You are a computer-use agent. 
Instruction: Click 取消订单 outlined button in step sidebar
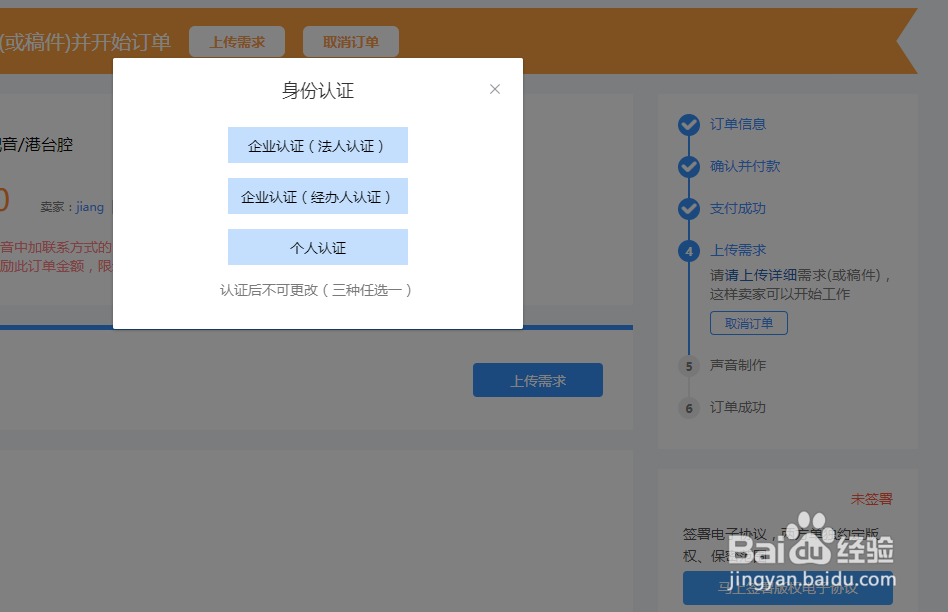(748, 323)
